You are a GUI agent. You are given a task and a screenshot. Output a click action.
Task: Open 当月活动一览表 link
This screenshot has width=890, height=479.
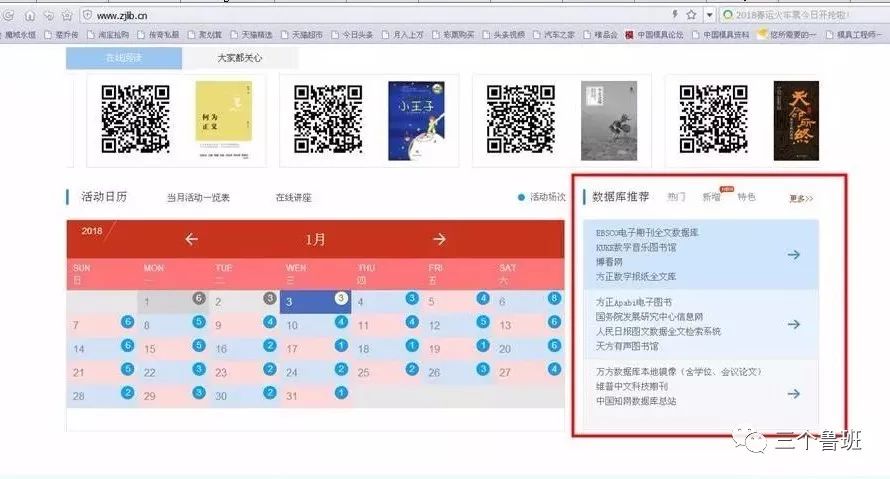[x=198, y=198]
